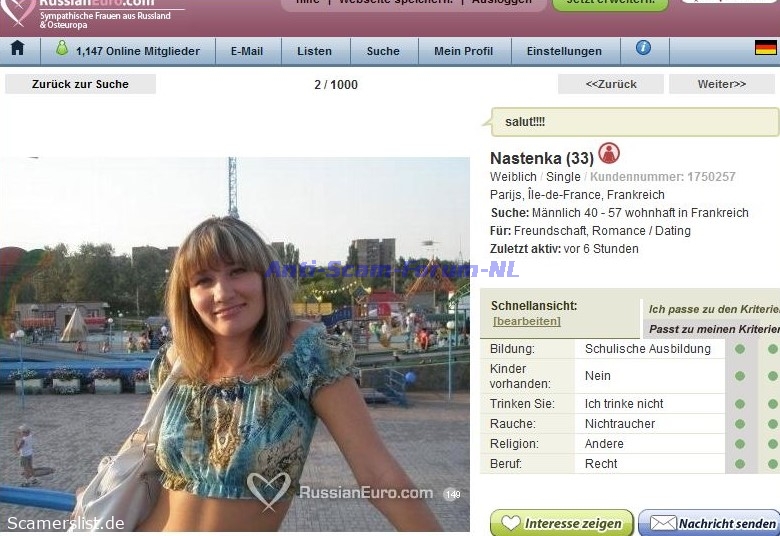Switch to Passt zu meinen Kriterien tab
This screenshot has height=536, width=780.
pos(713,329)
